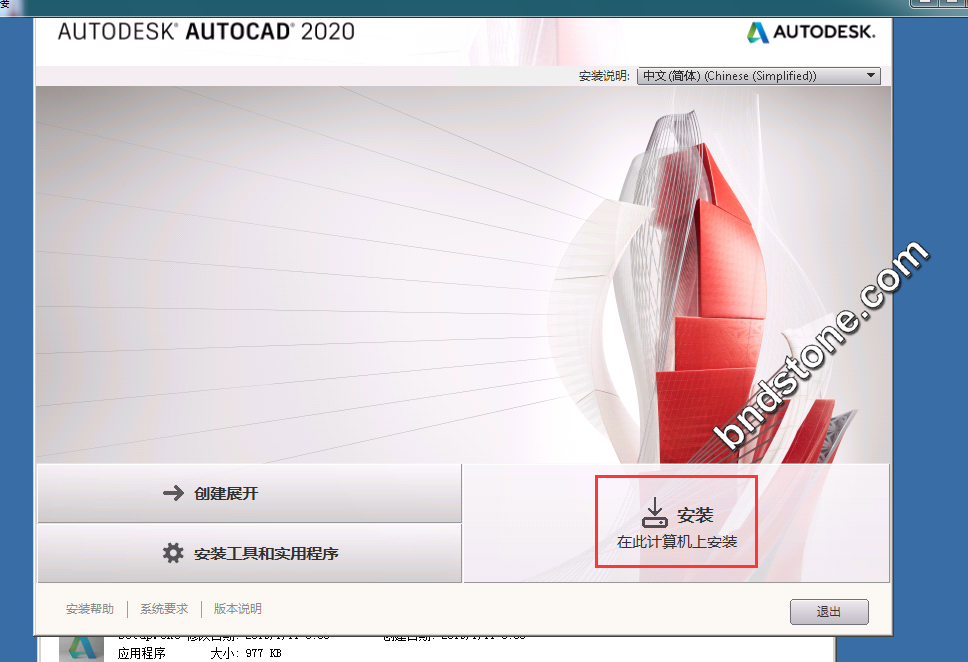Image resolution: width=968 pixels, height=662 pixels.
Task: Click the Autodesk logo in the header
Action: point(810,32)
